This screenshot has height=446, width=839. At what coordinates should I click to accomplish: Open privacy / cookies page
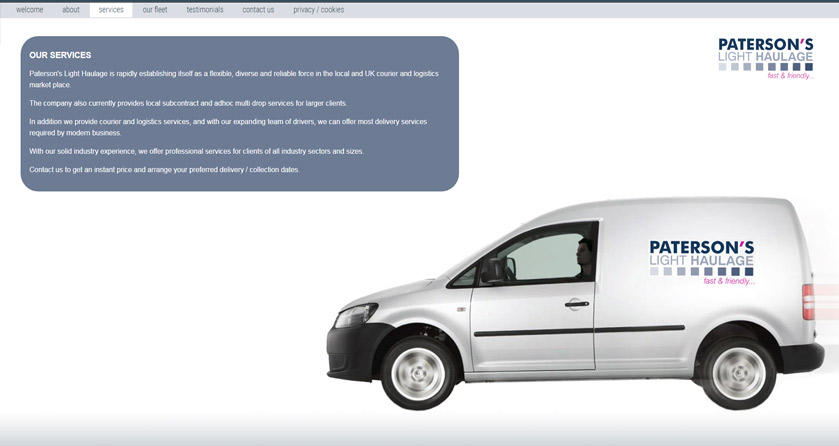318,10
